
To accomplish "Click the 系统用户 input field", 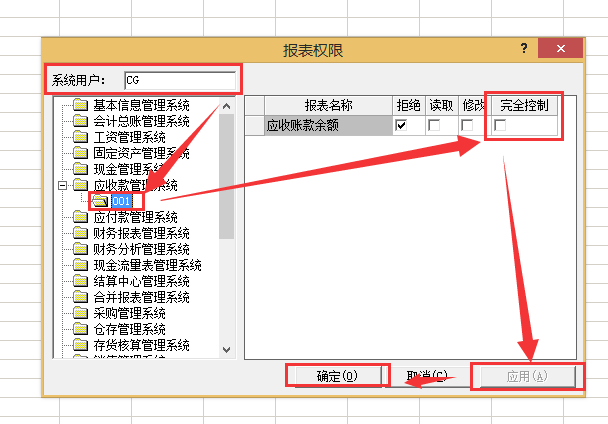I will click(x=180, y=79).
